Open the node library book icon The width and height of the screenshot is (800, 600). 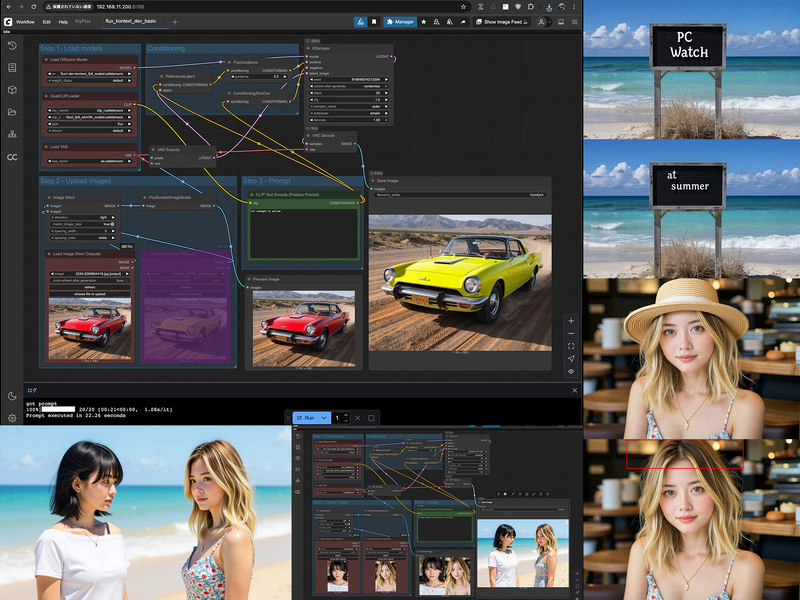(x=12, y=67)
